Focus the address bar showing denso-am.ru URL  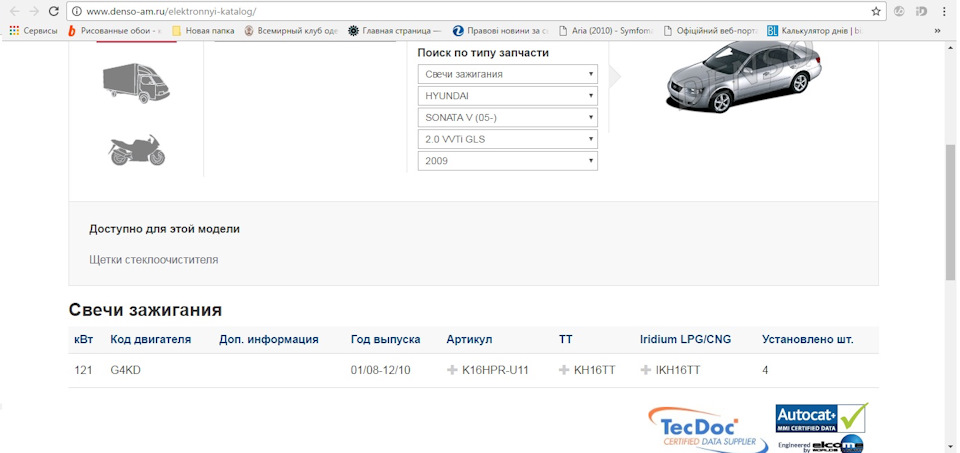[478, 11]
